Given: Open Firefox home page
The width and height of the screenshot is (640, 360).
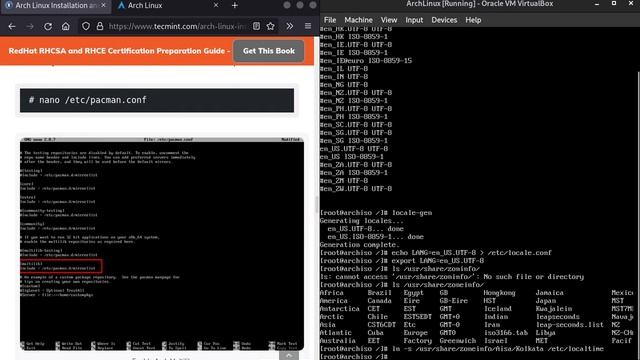Looking at the screenshot, I should [66, 27].
